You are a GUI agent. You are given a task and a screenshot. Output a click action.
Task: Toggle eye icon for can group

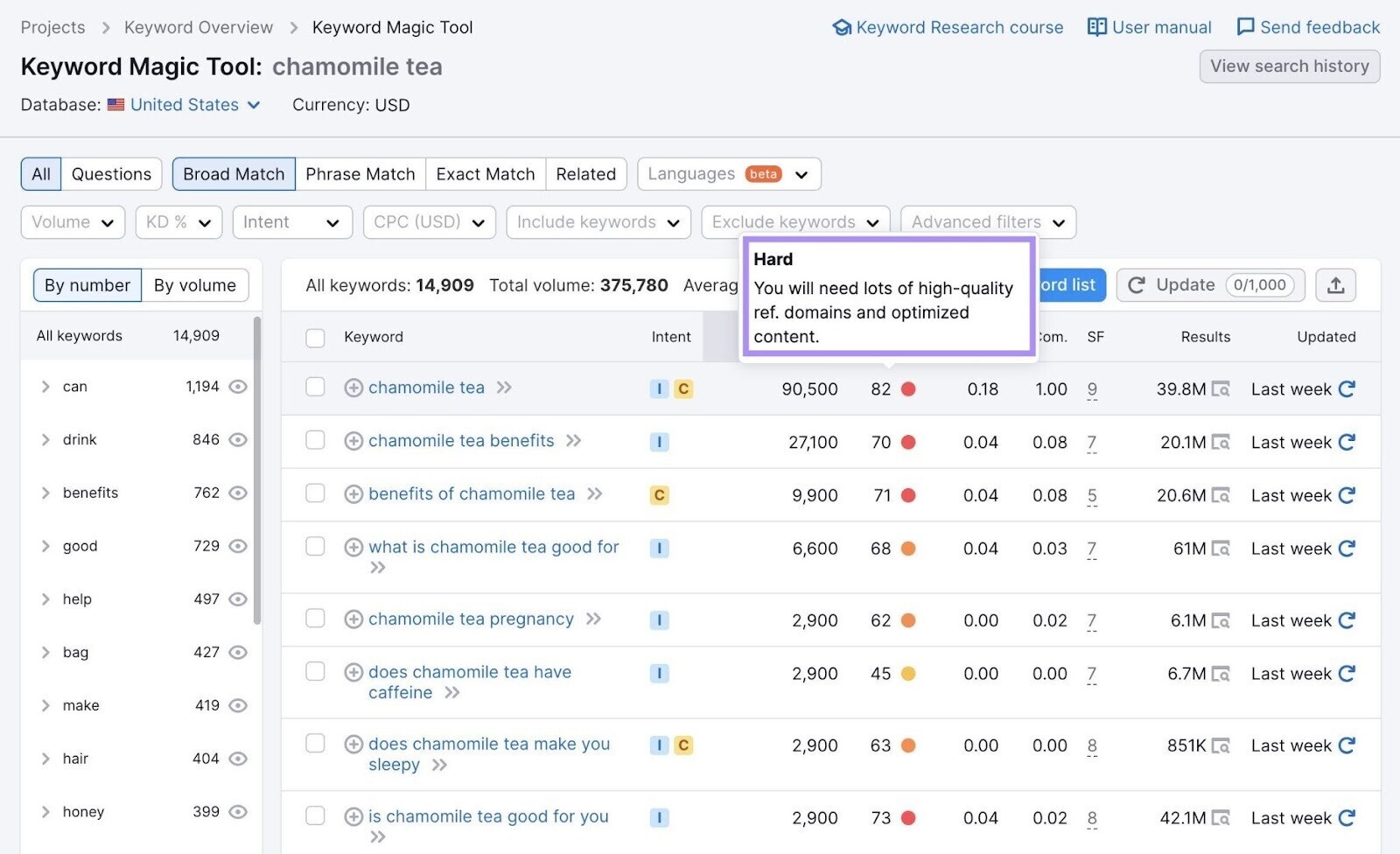coord(238,387)
